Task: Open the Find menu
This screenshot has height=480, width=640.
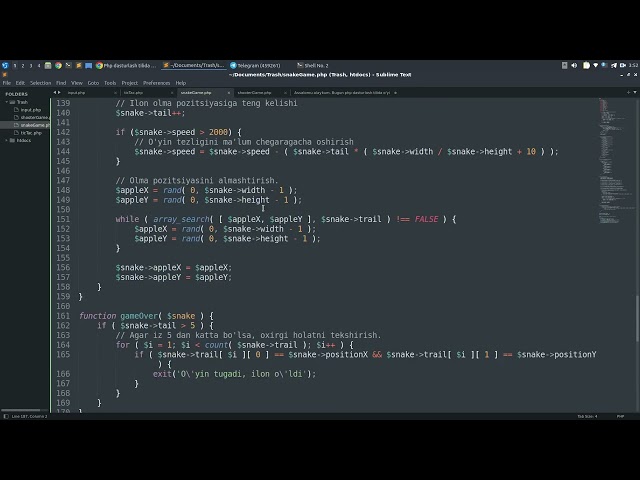Action: click(x=61, y=83)
